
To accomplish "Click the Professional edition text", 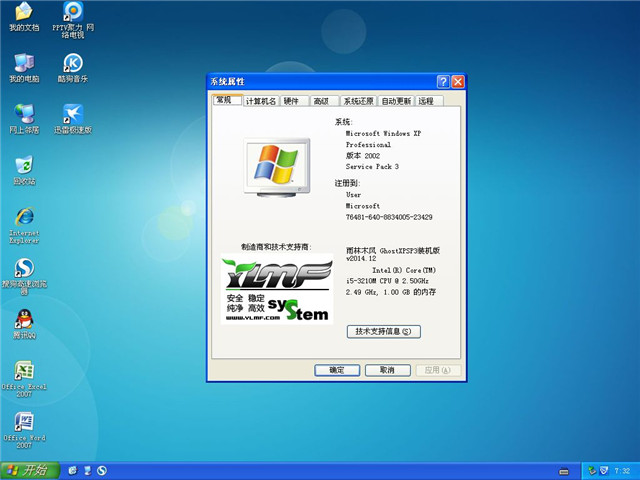I will tap(368, 144).
